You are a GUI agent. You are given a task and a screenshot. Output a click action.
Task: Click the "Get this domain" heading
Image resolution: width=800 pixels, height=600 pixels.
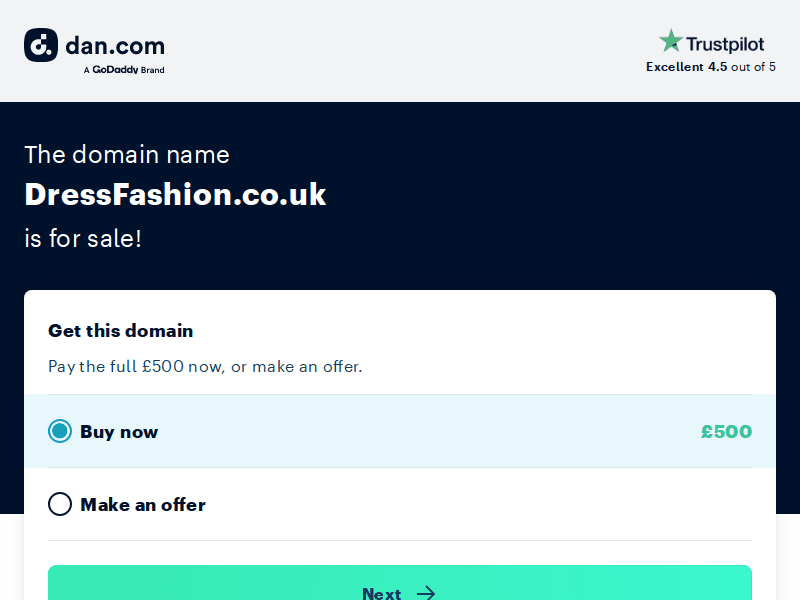tap(121, 331)
